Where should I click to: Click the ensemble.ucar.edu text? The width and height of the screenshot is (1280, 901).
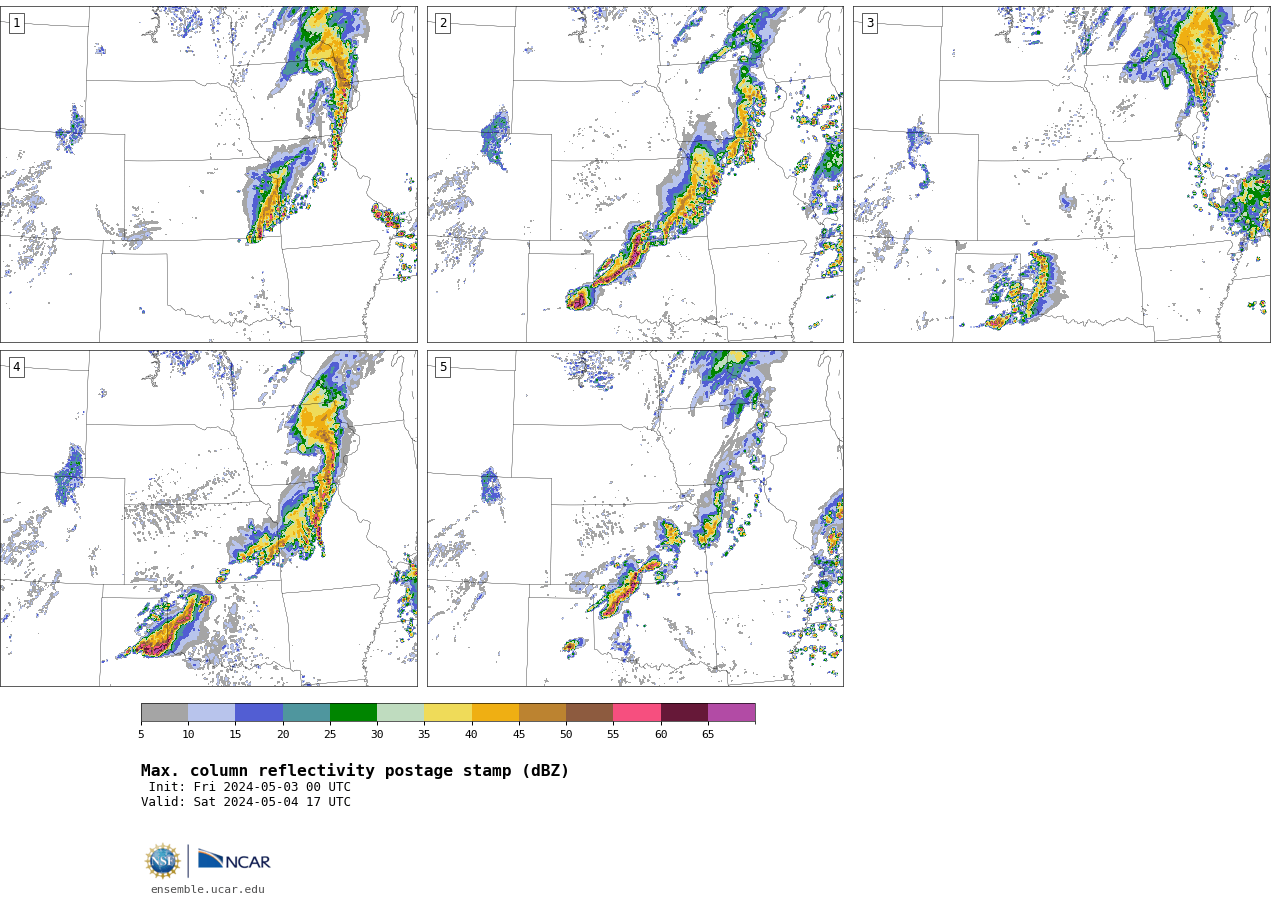(x=208, y=889)
